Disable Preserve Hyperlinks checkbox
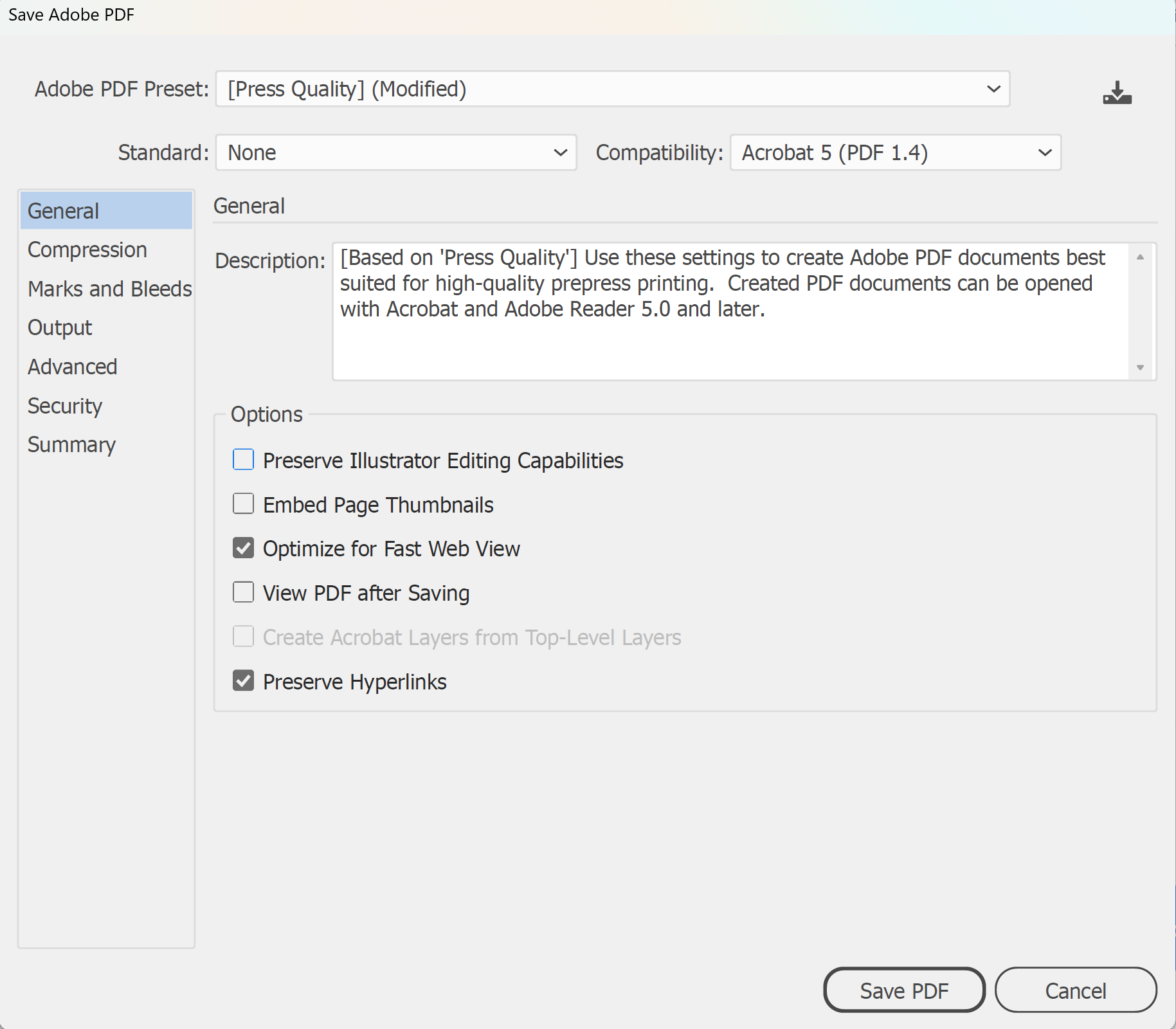 tap(243, 681)
